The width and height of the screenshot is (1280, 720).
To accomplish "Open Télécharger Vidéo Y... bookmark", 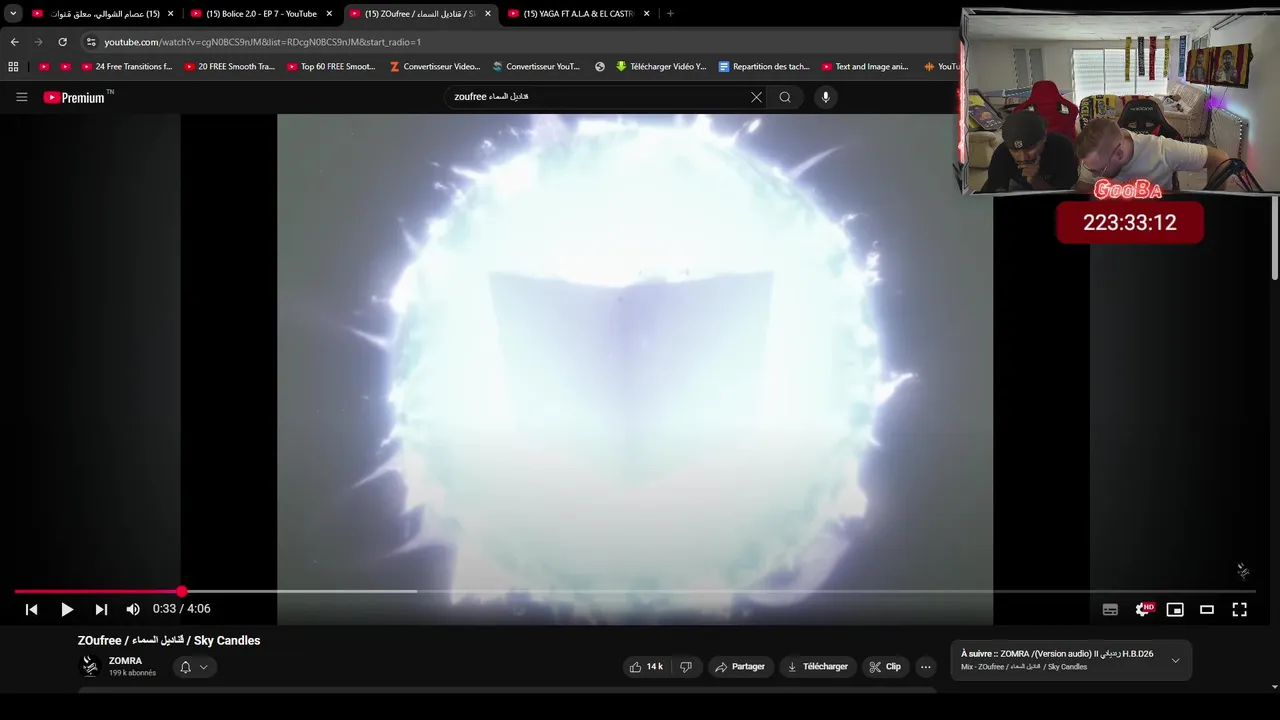I will tap(661, 67).
